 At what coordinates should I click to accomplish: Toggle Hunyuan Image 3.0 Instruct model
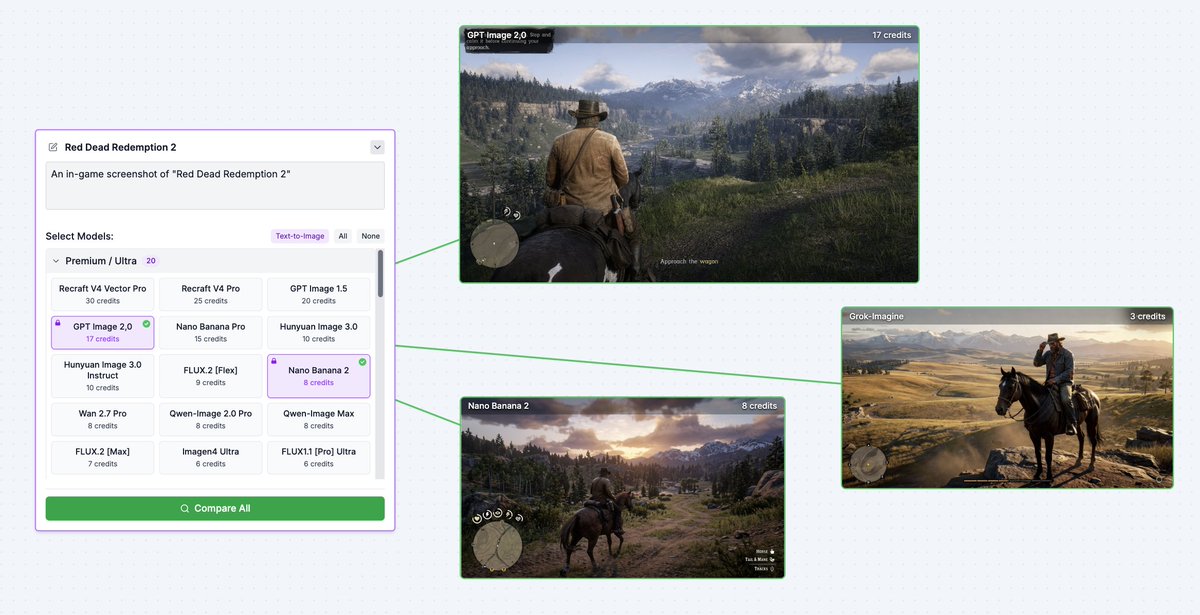[x=102, y=376]
